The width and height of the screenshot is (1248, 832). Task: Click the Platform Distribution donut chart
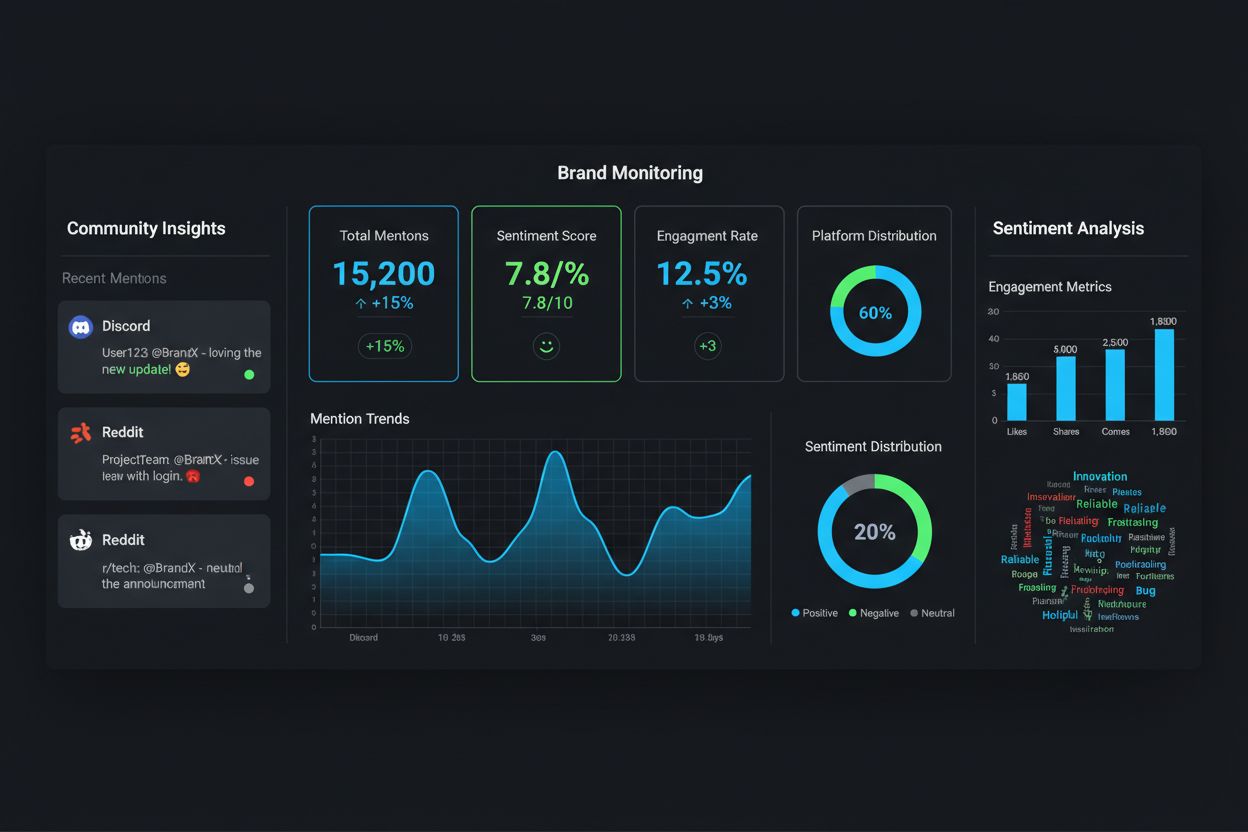(874, 312)
